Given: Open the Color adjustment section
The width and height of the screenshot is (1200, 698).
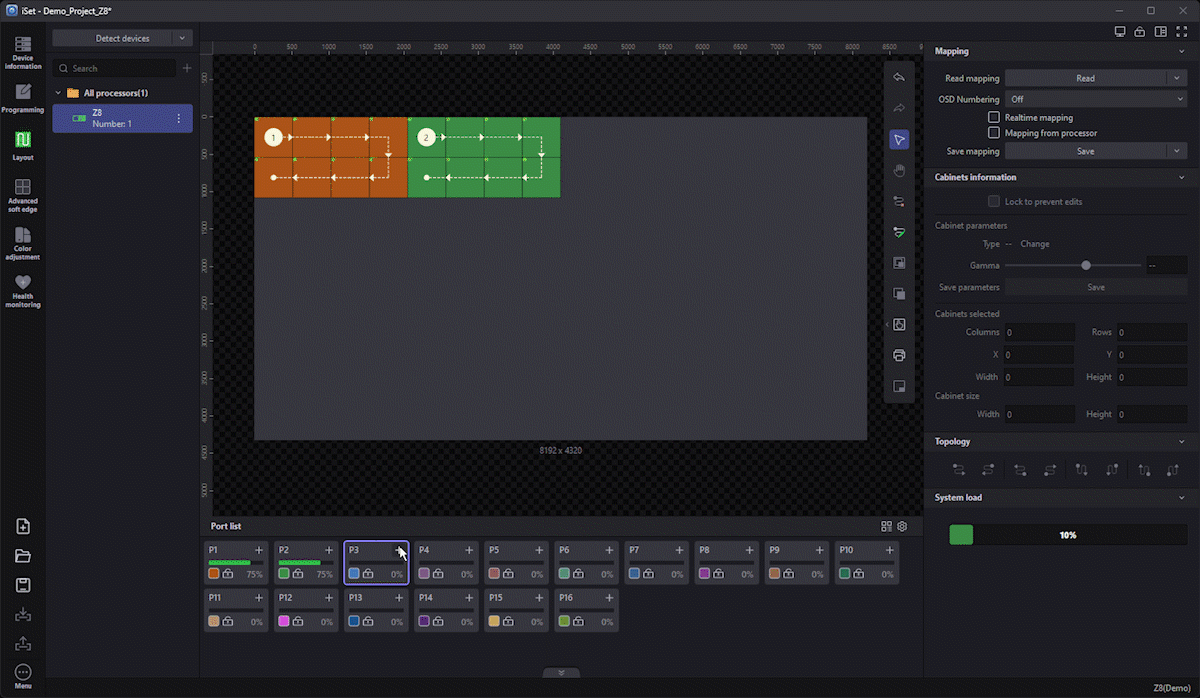Looking at the screenshot, I should 22,241.
